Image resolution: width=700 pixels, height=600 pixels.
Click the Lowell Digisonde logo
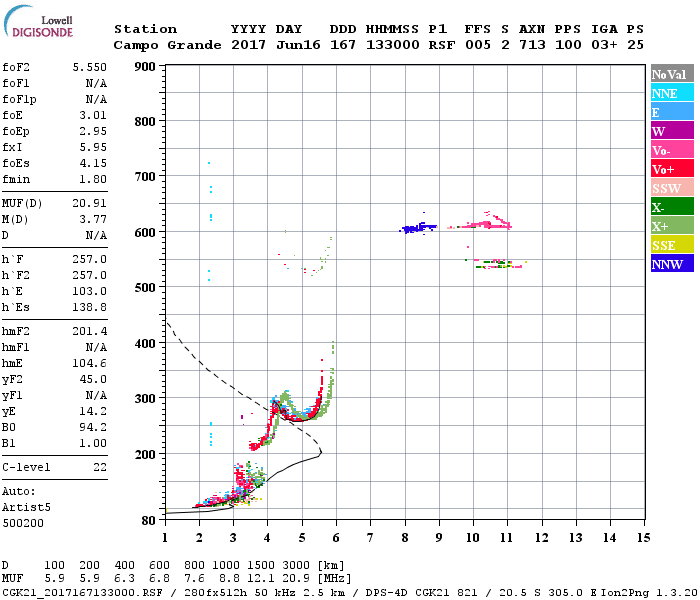click(x=38, y=22)
